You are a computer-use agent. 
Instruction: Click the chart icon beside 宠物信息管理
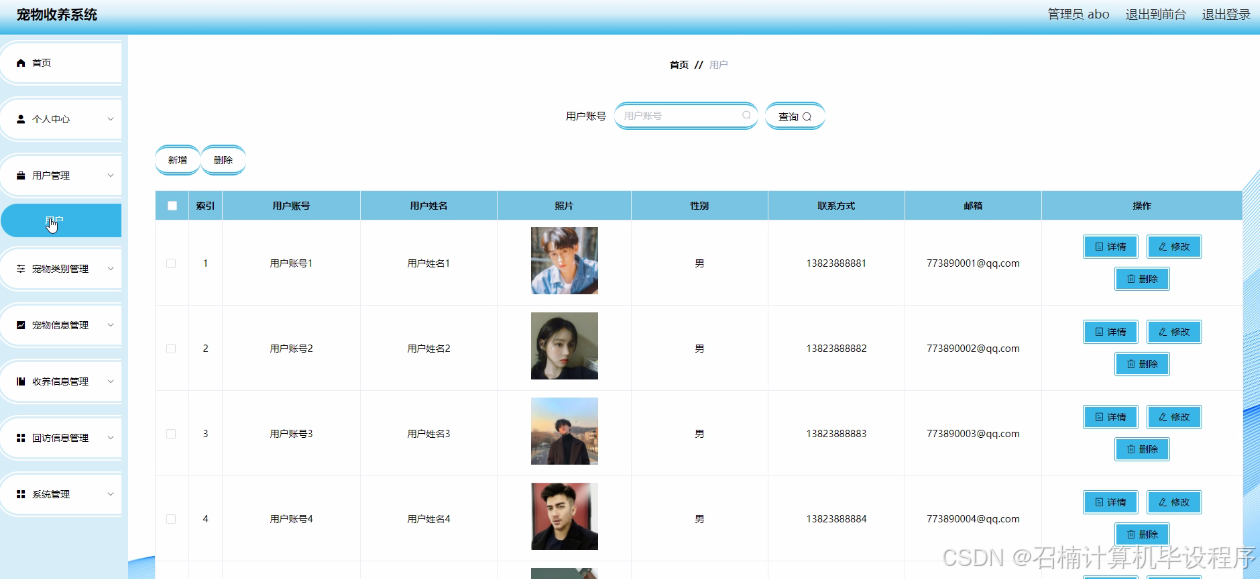pos(21,325)
